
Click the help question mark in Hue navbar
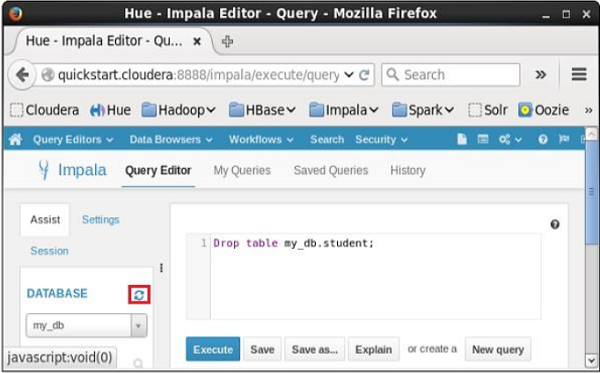(543, 140)
